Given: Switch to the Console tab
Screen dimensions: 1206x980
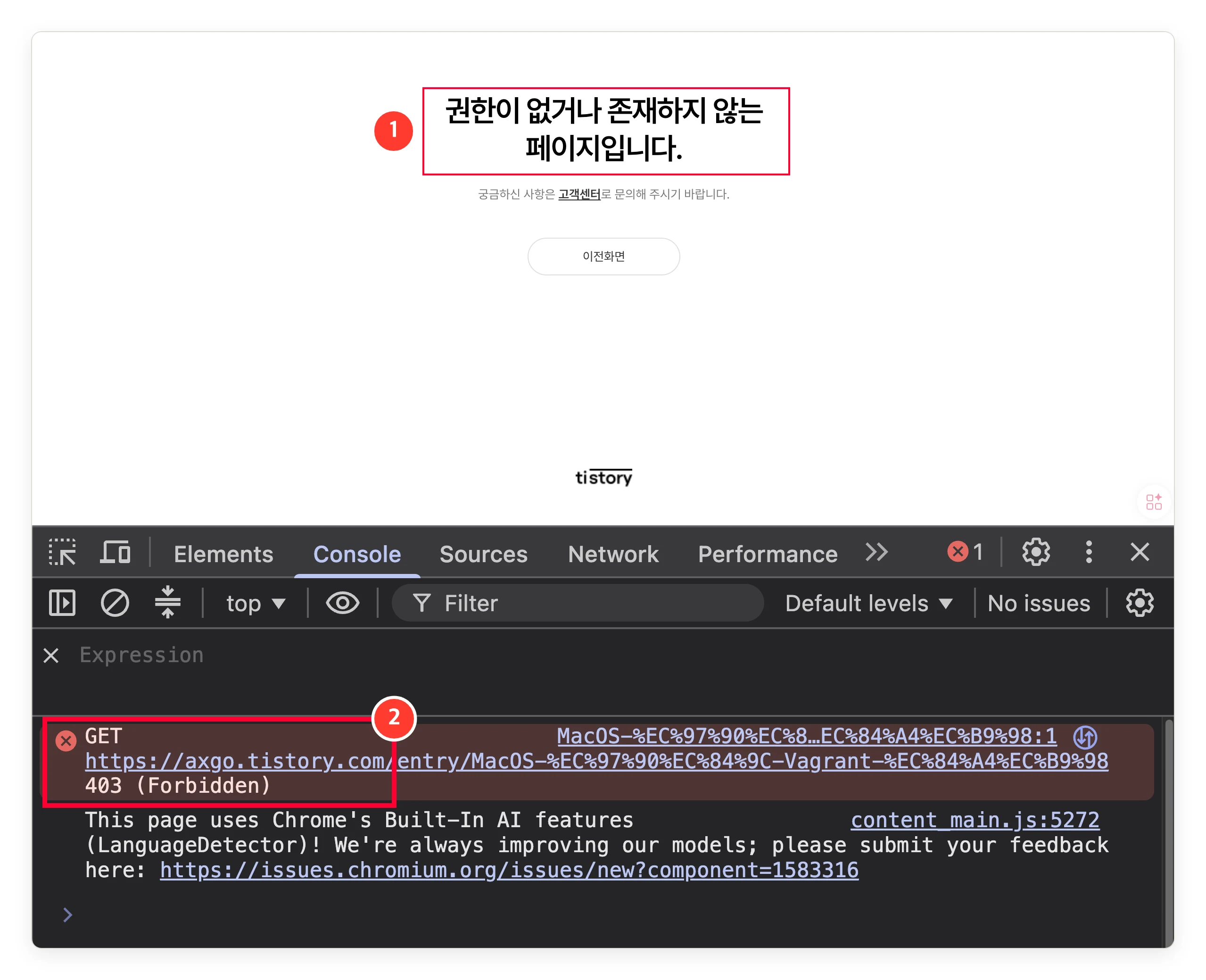Looking at the screenshot, I should [357, 554].
